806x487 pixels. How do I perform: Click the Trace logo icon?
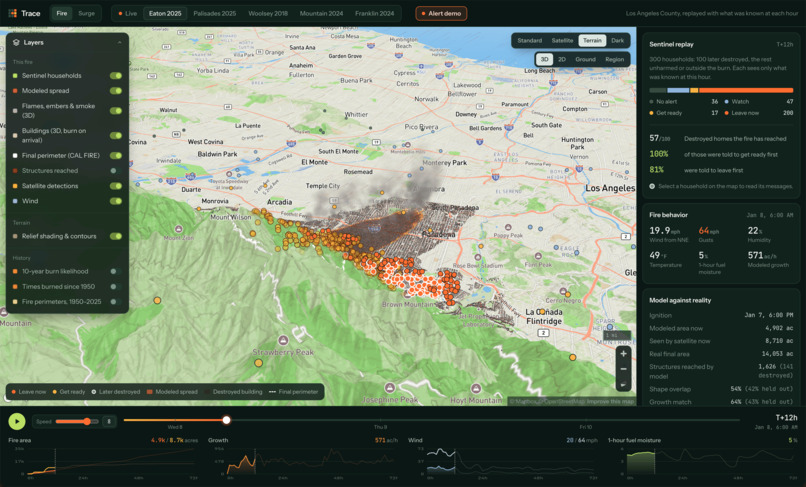coord(13,13)
